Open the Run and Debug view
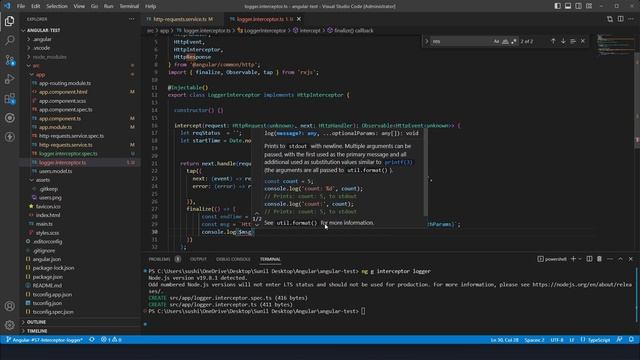640x360 pixels. (x=9, y=79)
